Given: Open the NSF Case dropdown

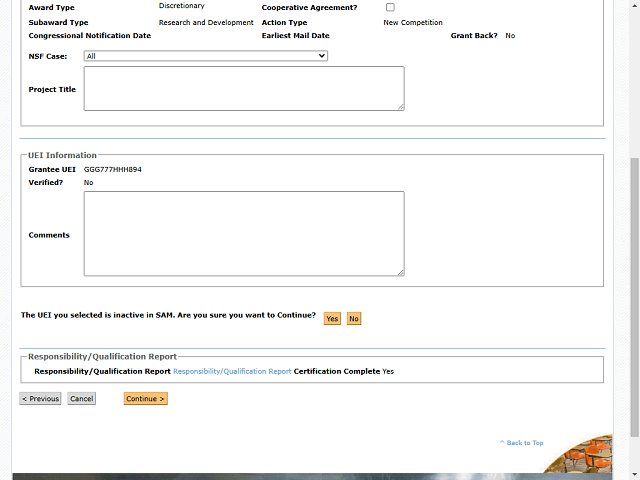Looking at the screenshot, I should pyautogui.click(x=206, y=56).
